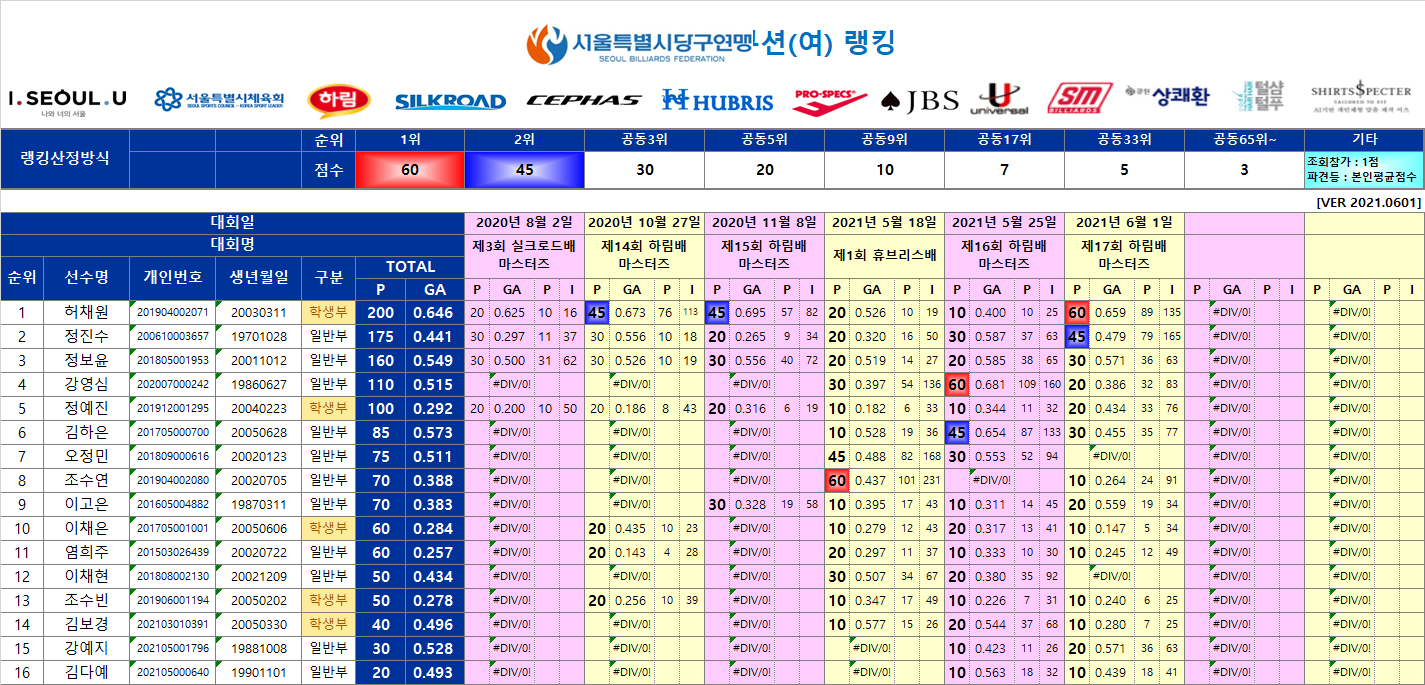This screenshot has width=1425, height=685.
Task: Click the red 1위 score cell showing 60
Action: 410,170
